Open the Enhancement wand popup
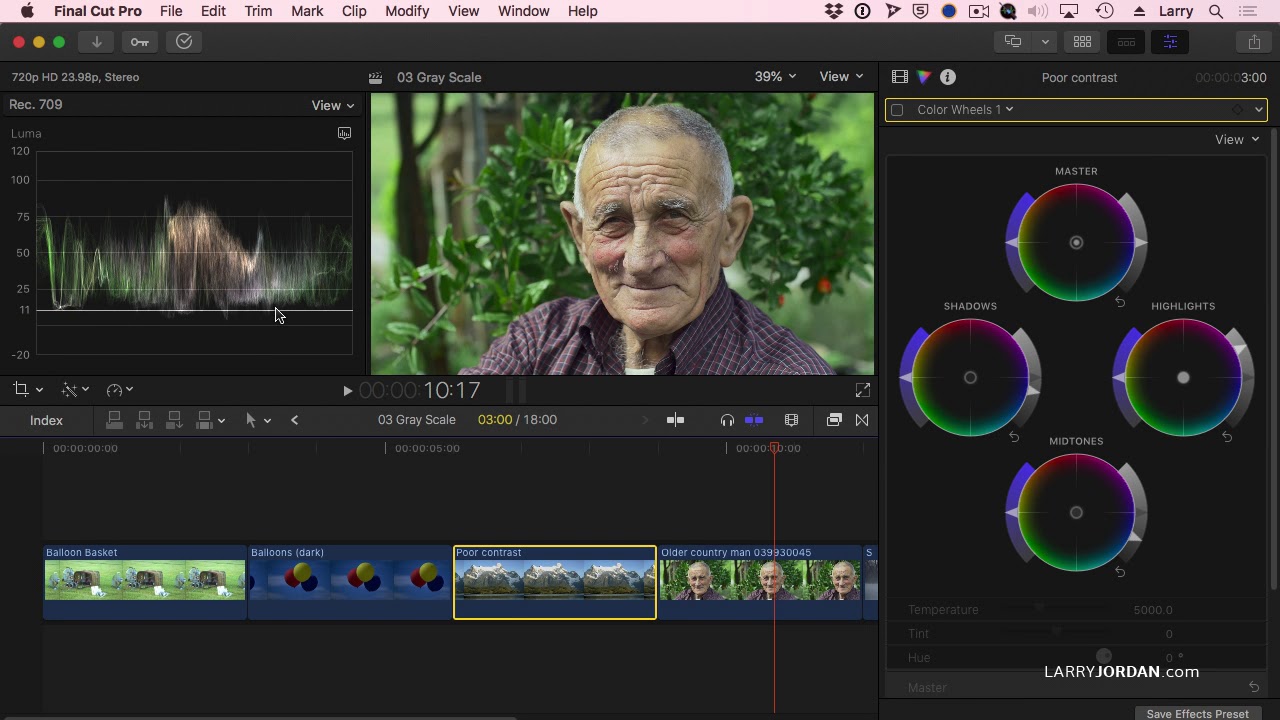The height and width of the screenshot is (720, 1280). (x=75, y=390)
